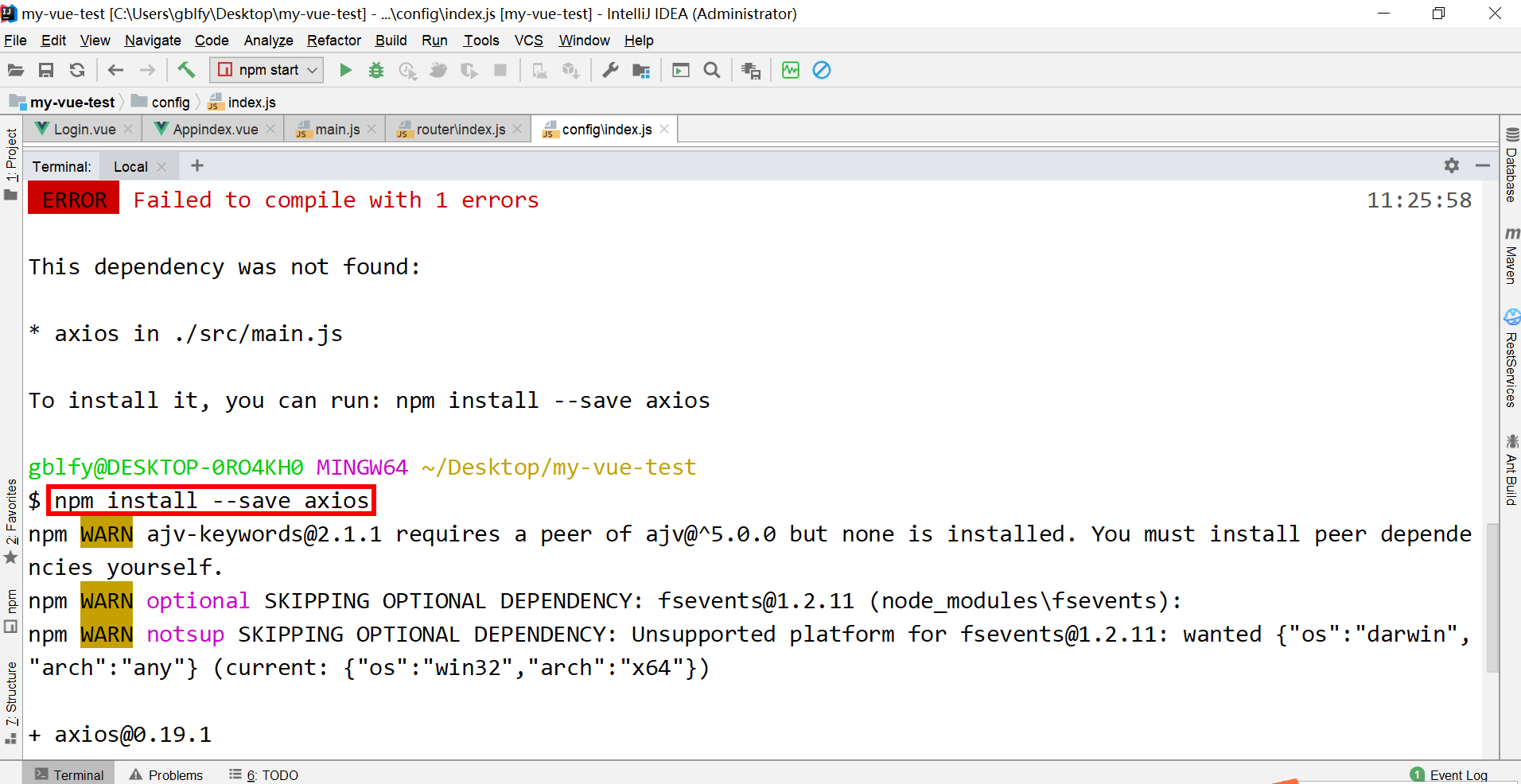This screenshot has height=784, width=1521.
Task: Build the project with the hammer icon
Action: click(186, 70)
